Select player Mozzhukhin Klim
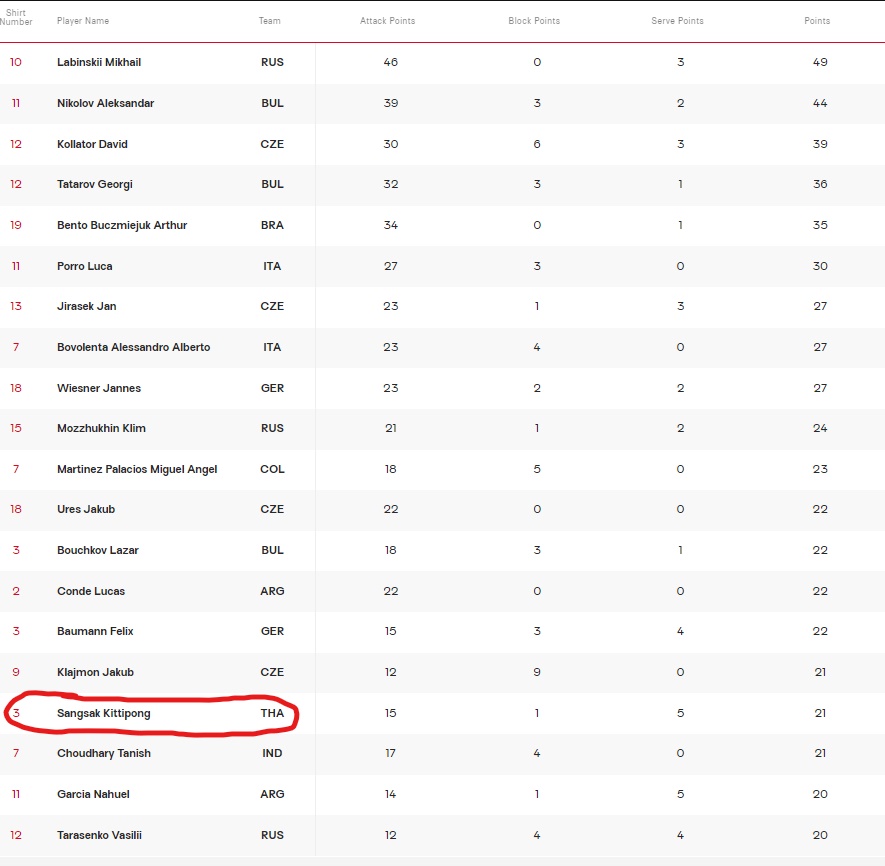 point(101,428)
